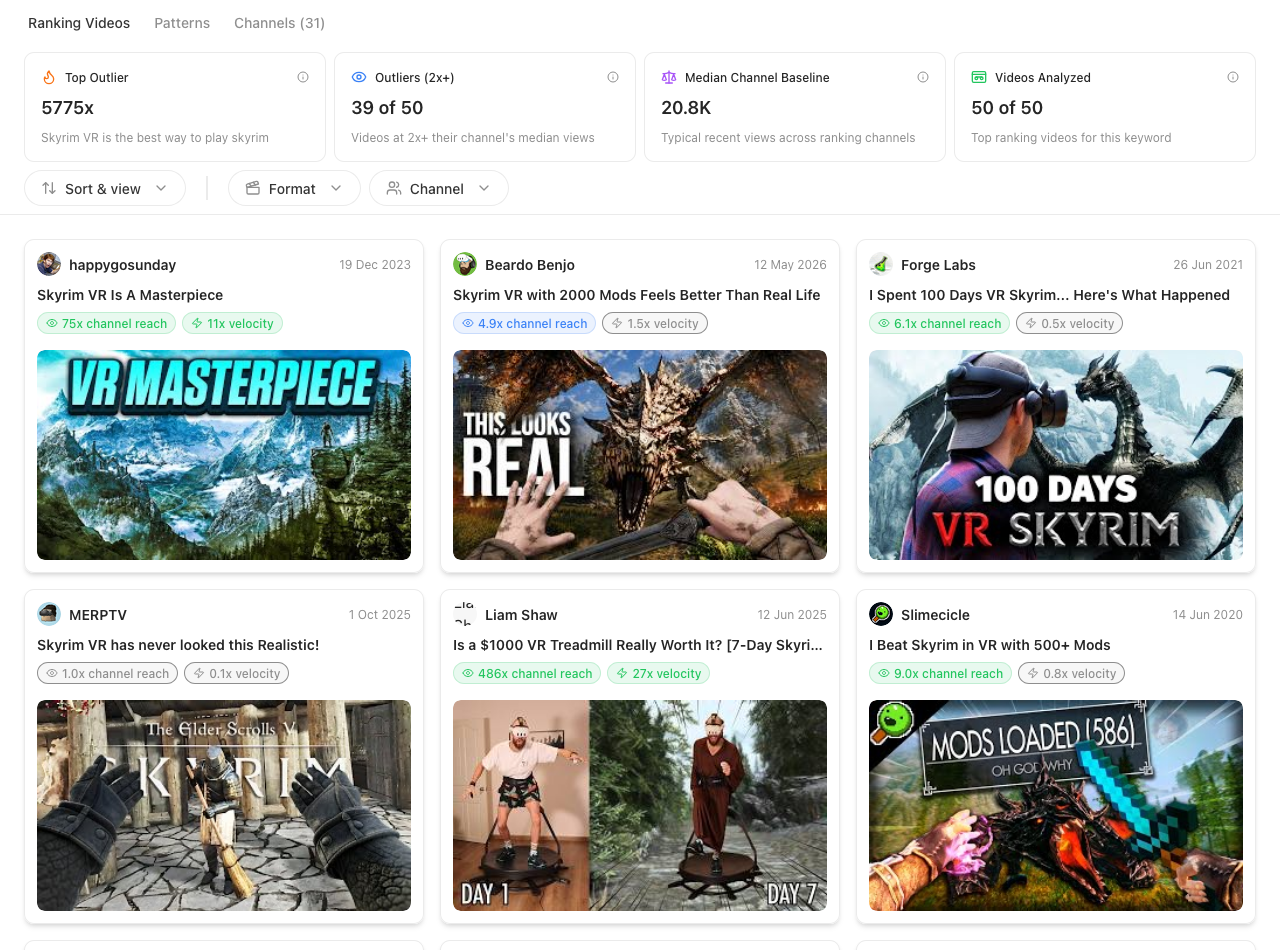Click the clapperboard icon in Format button
The height and width of the screenshot is (950, 1280).
(253, 188)
